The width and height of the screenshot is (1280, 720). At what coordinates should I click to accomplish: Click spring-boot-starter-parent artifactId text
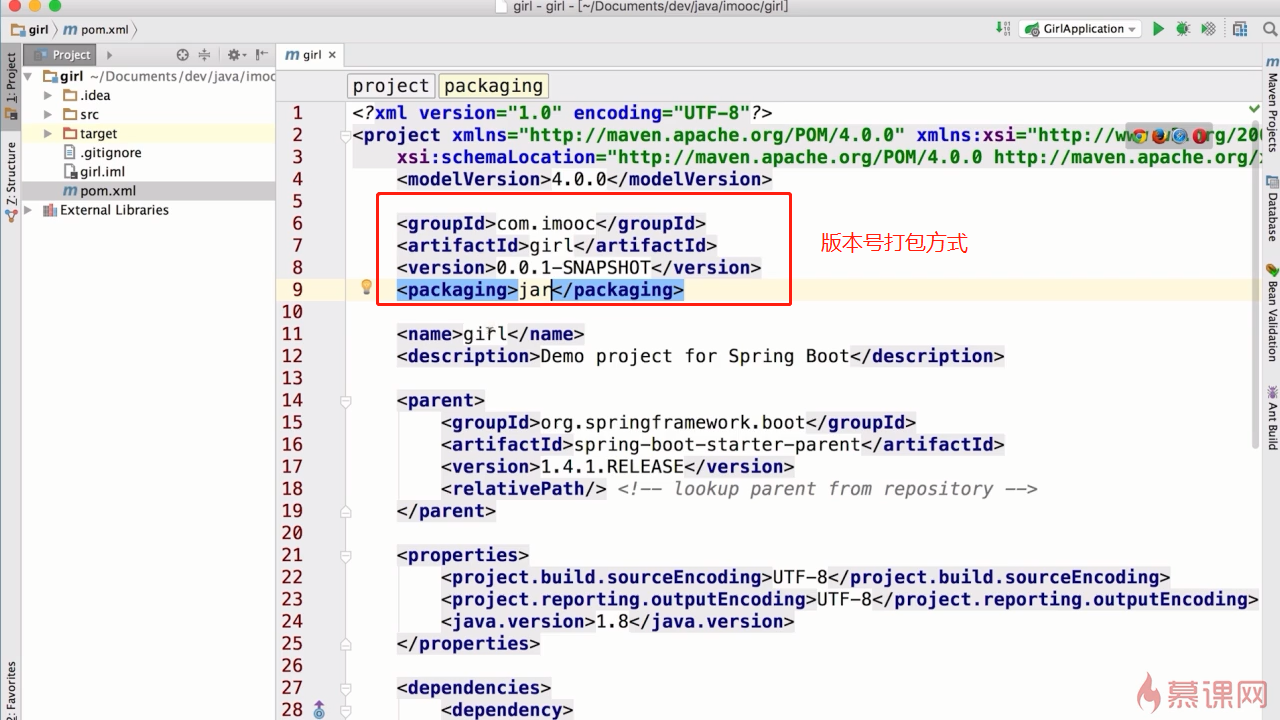tap(717, 444)
